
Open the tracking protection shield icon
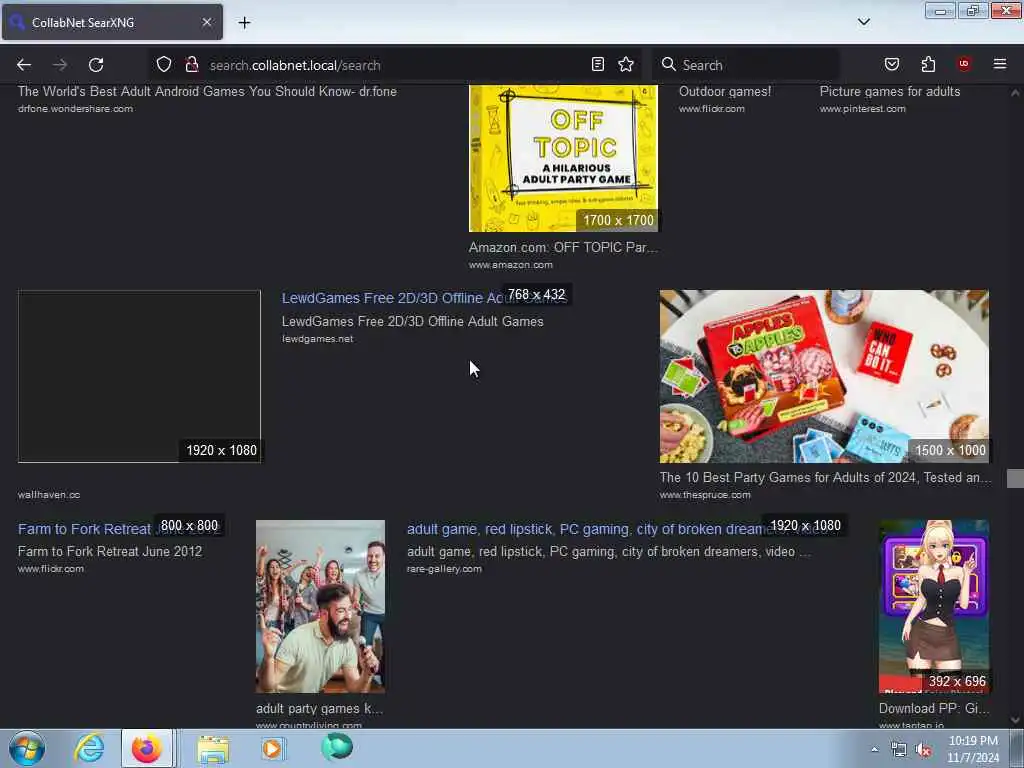tap(164, 65)
